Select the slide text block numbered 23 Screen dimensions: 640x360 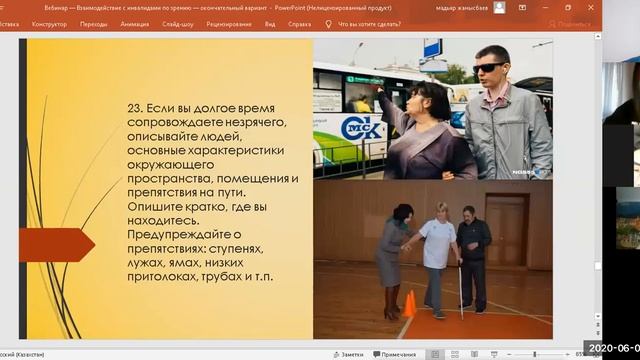pyautogui.click(x=213, y=193)
